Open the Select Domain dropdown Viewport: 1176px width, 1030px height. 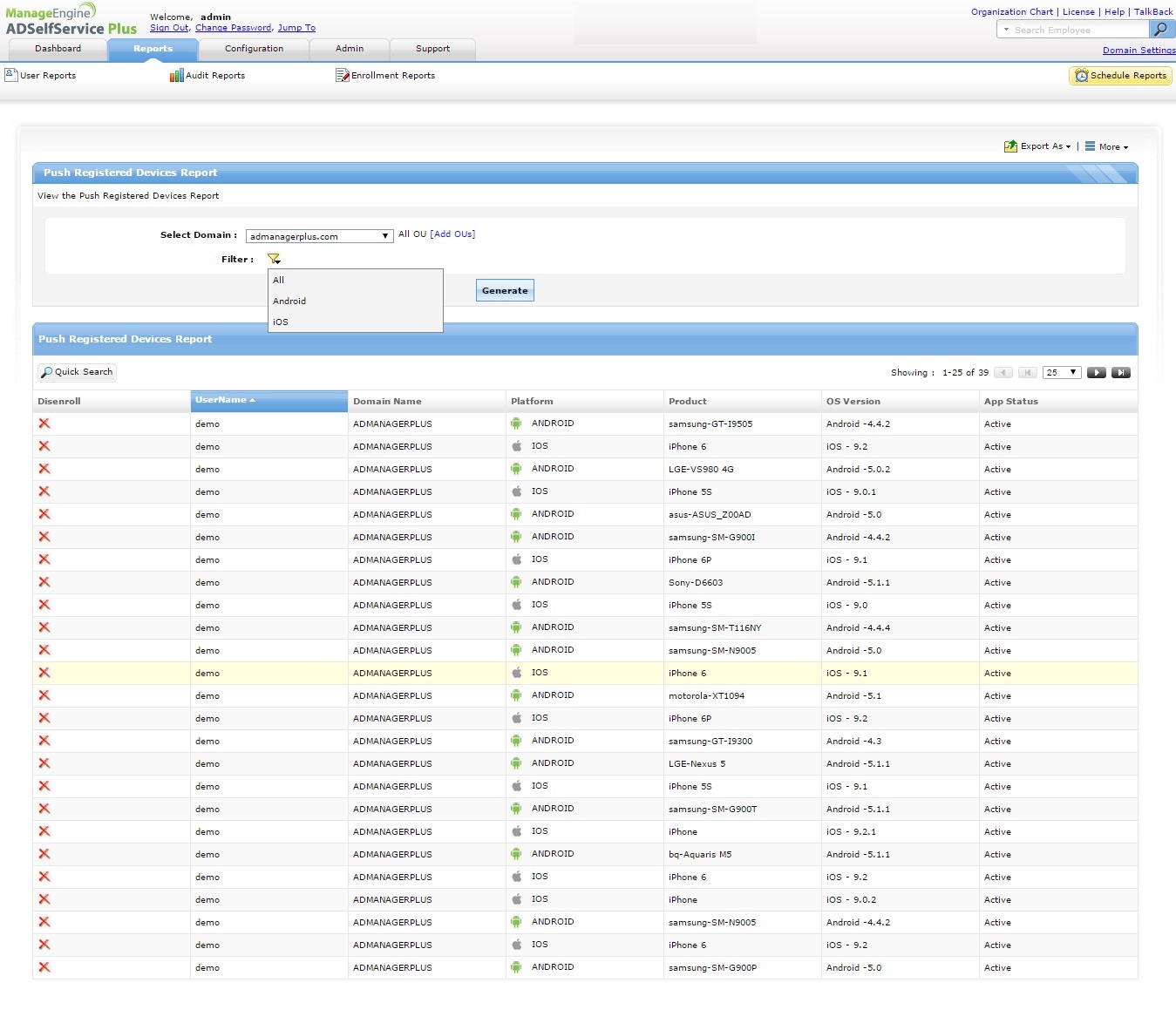pos(319,236)
